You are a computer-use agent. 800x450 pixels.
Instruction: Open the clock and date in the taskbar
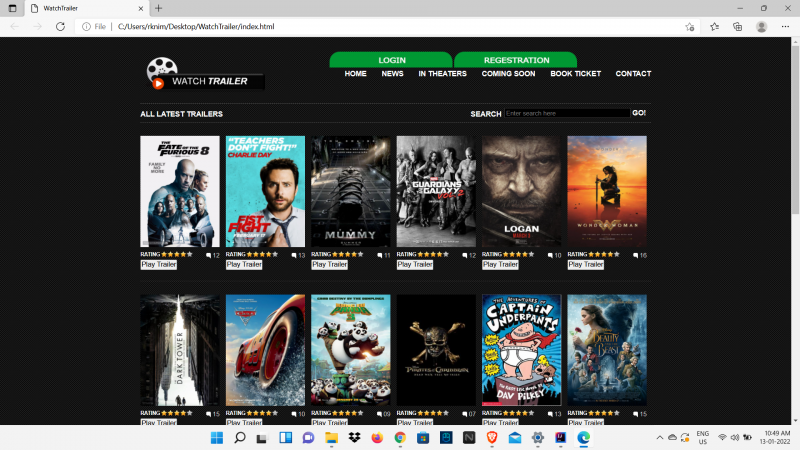(x=776, y=438)
